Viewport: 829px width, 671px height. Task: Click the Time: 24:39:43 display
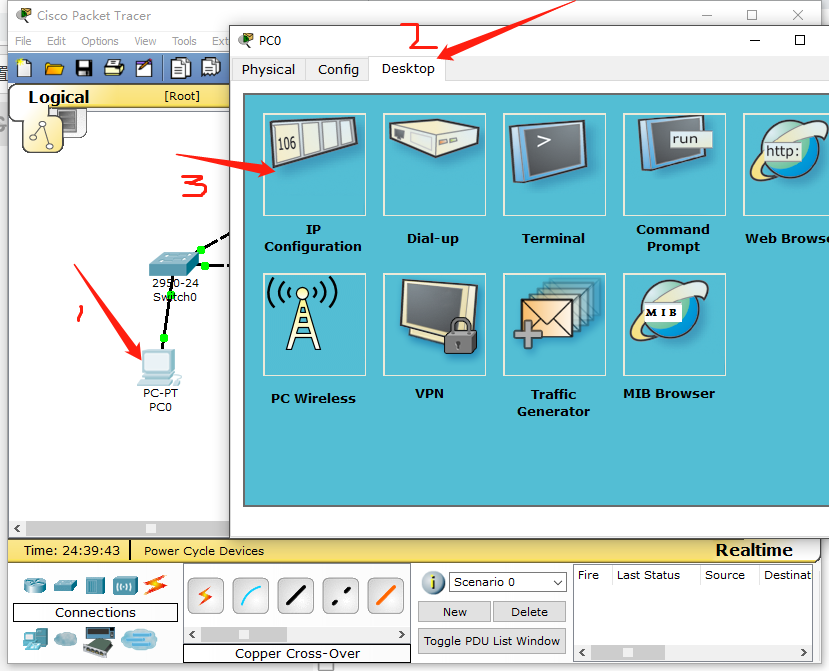pyautogui.click(x=72, y=551)
